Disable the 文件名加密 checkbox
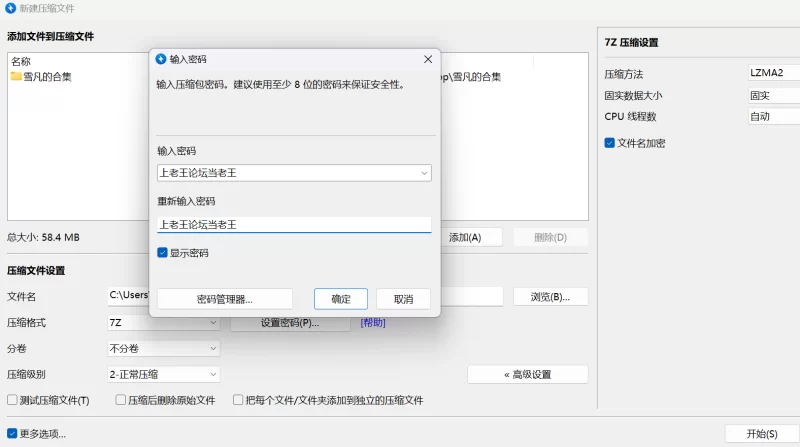The width and height of the screenshot is (800, 447). click(x=610, y=143)
